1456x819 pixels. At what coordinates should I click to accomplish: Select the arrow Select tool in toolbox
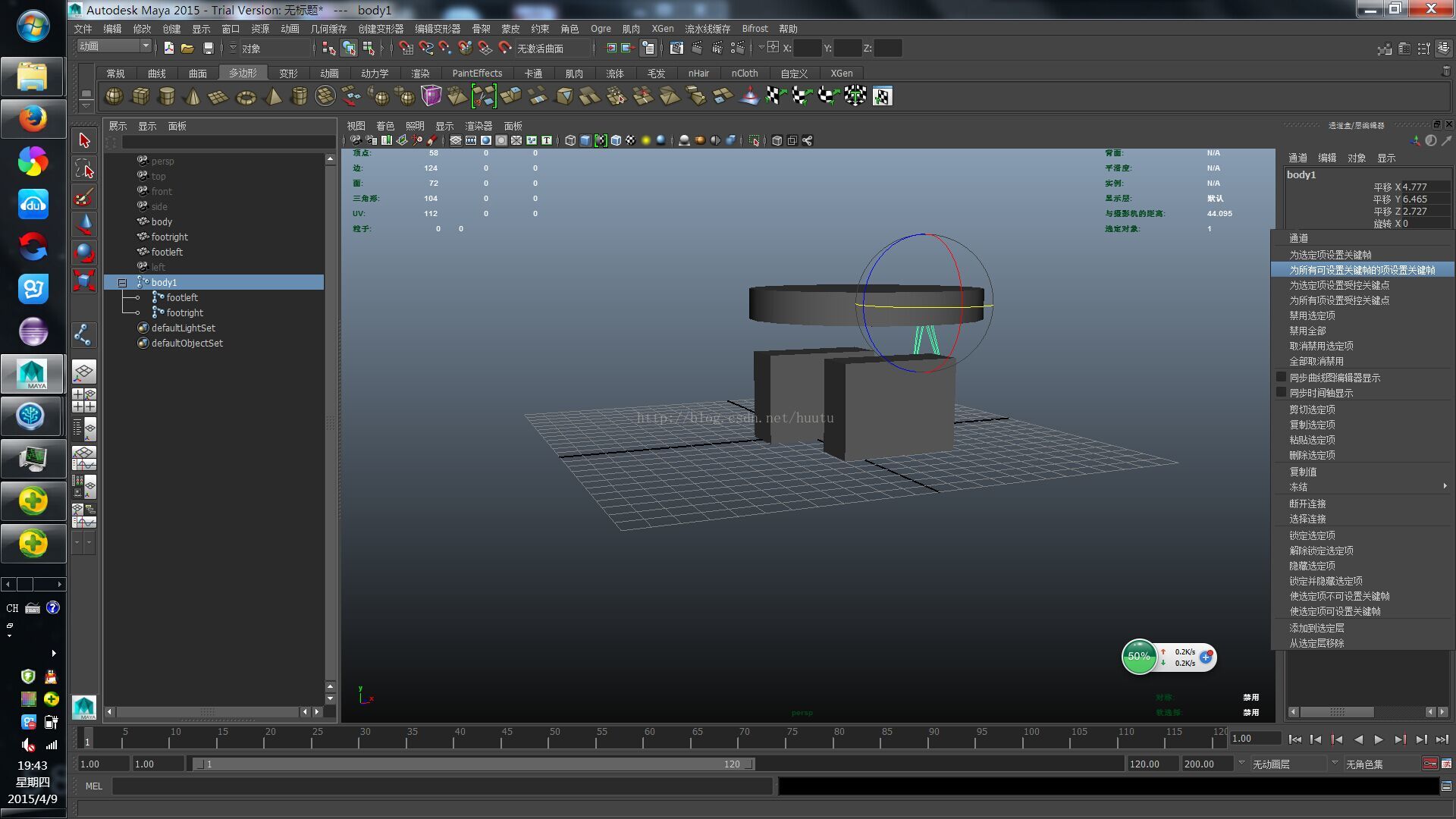[84, 141]
